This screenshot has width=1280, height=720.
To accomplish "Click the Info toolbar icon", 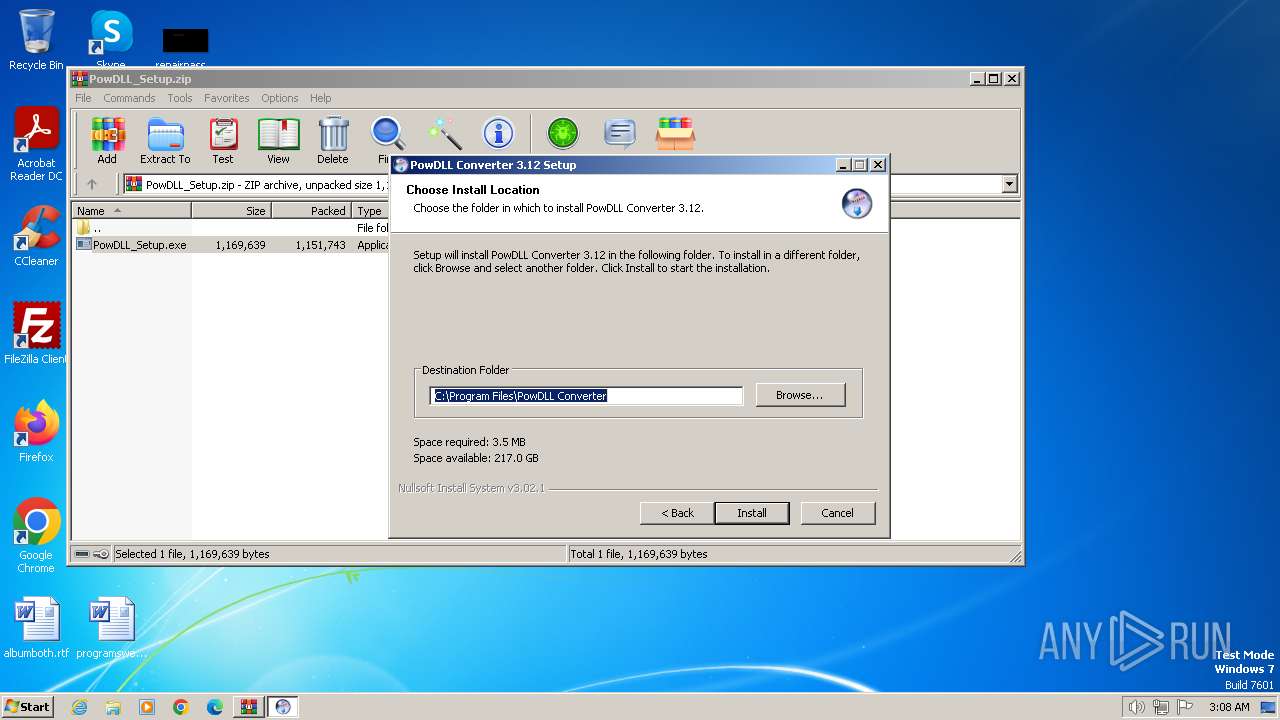I will [x=498, y=133].
